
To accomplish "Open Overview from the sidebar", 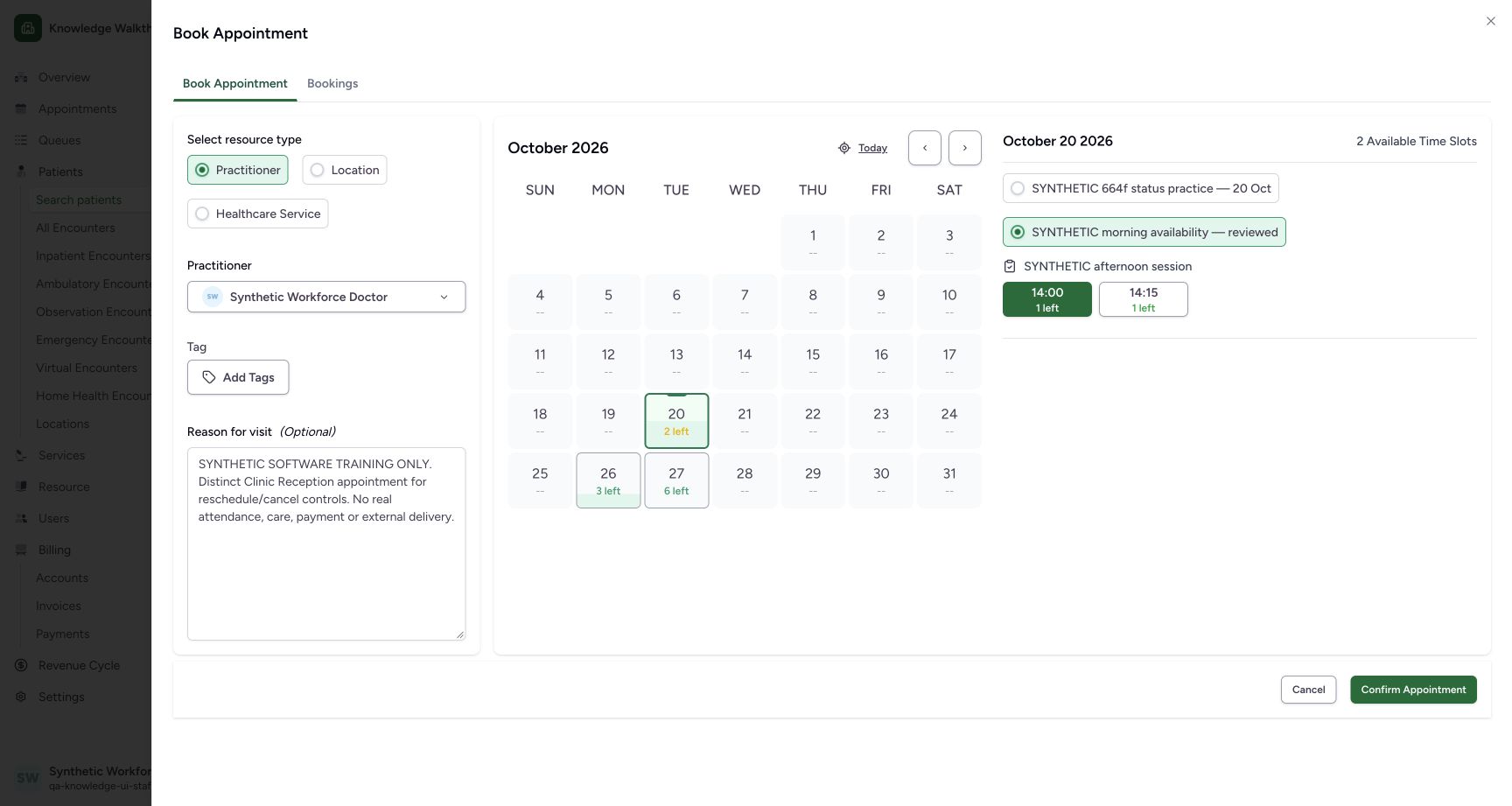I will click(x=64, y=77).
